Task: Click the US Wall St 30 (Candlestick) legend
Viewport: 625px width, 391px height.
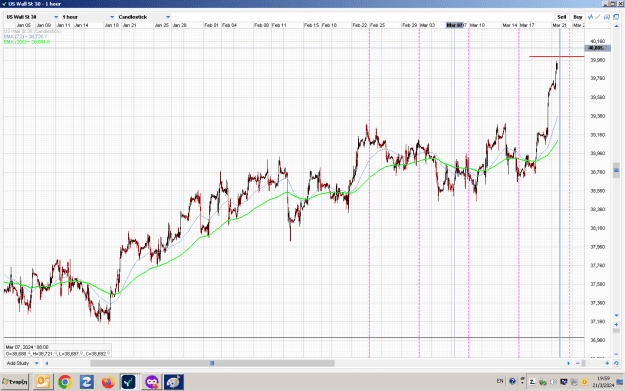Action: coord(33,31)
